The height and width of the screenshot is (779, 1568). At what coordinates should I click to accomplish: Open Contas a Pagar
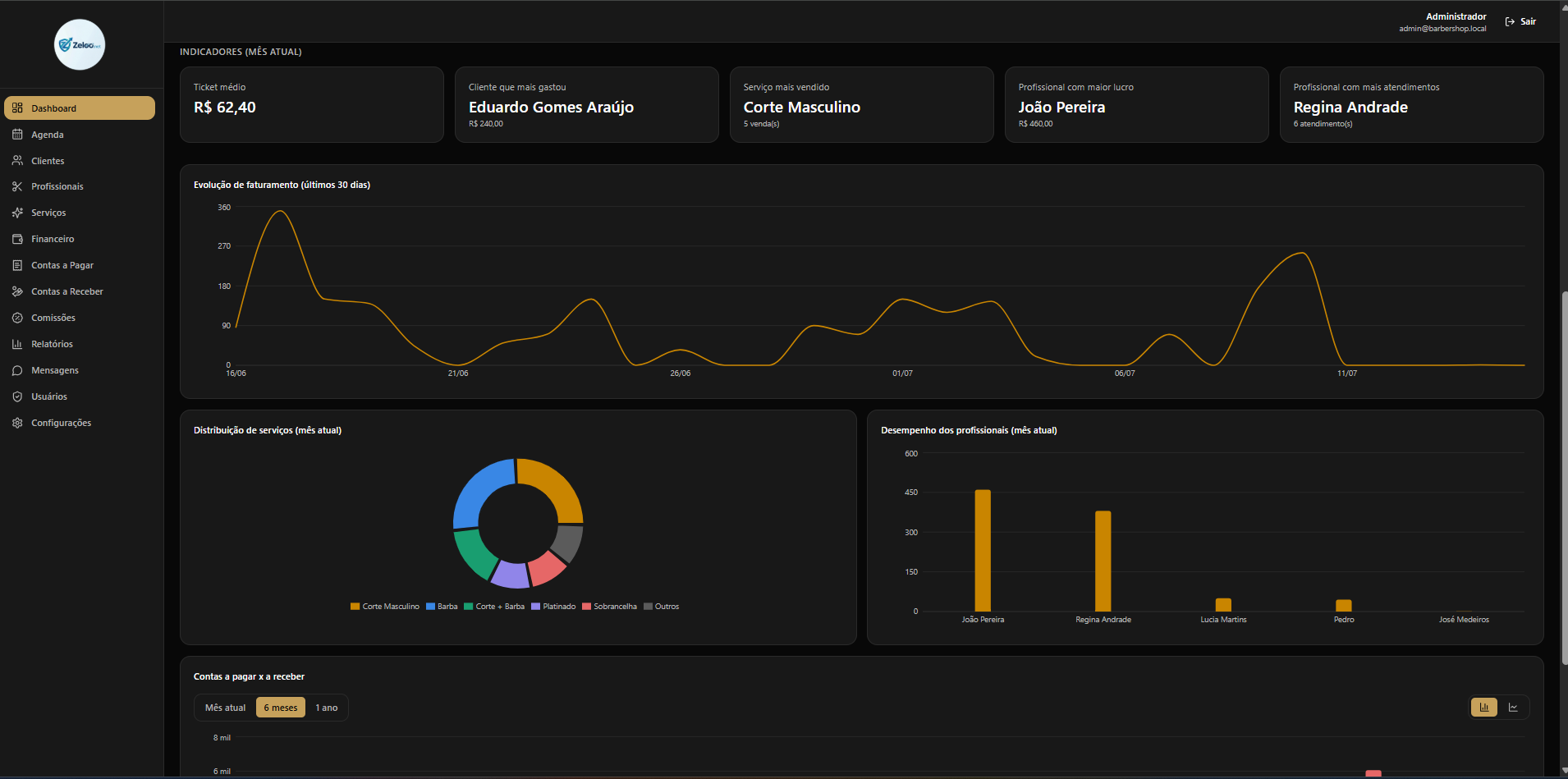pos(80,265)
